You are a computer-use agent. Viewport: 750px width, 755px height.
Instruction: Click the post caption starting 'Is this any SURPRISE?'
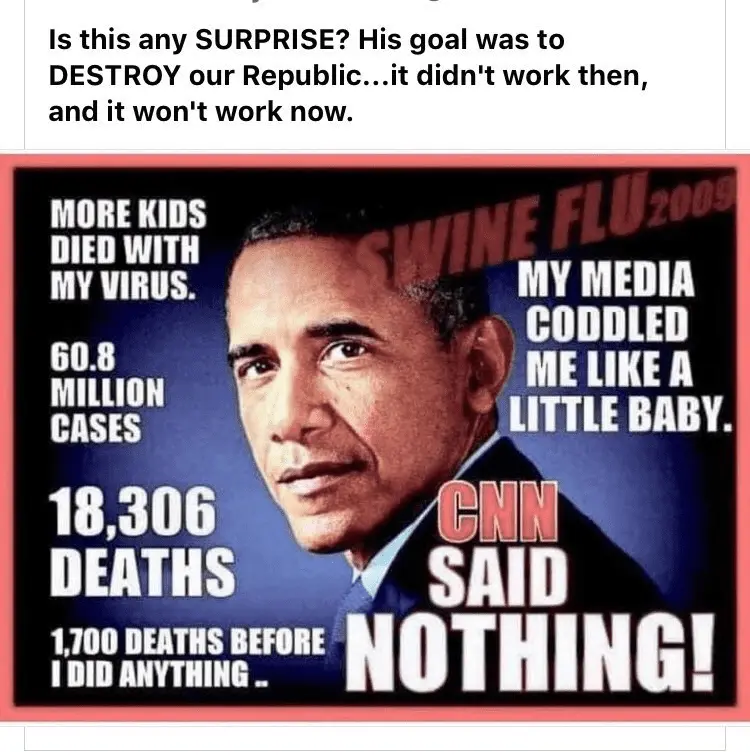coord(349,76)
